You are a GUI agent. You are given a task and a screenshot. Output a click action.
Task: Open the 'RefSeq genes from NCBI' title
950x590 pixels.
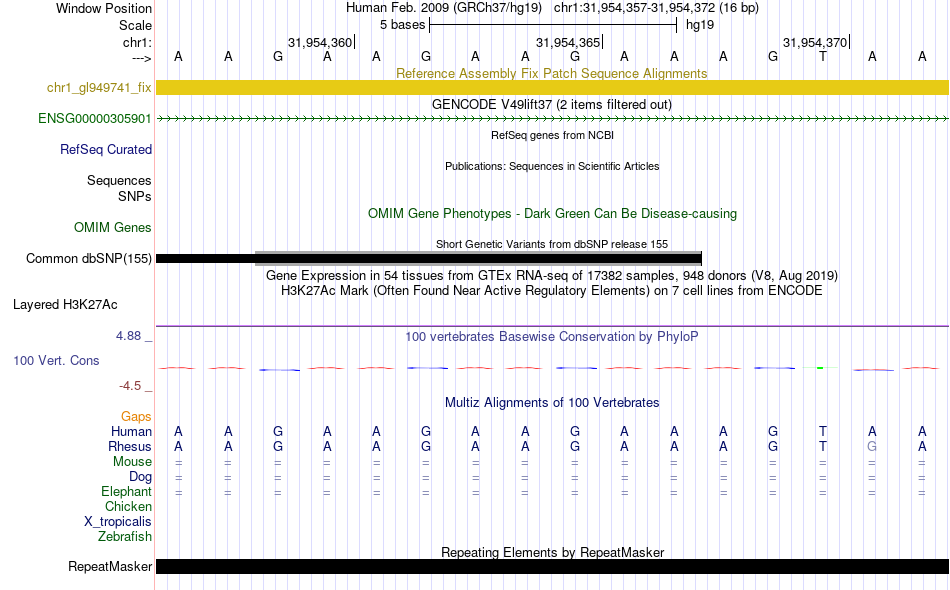tap(553, 135)
